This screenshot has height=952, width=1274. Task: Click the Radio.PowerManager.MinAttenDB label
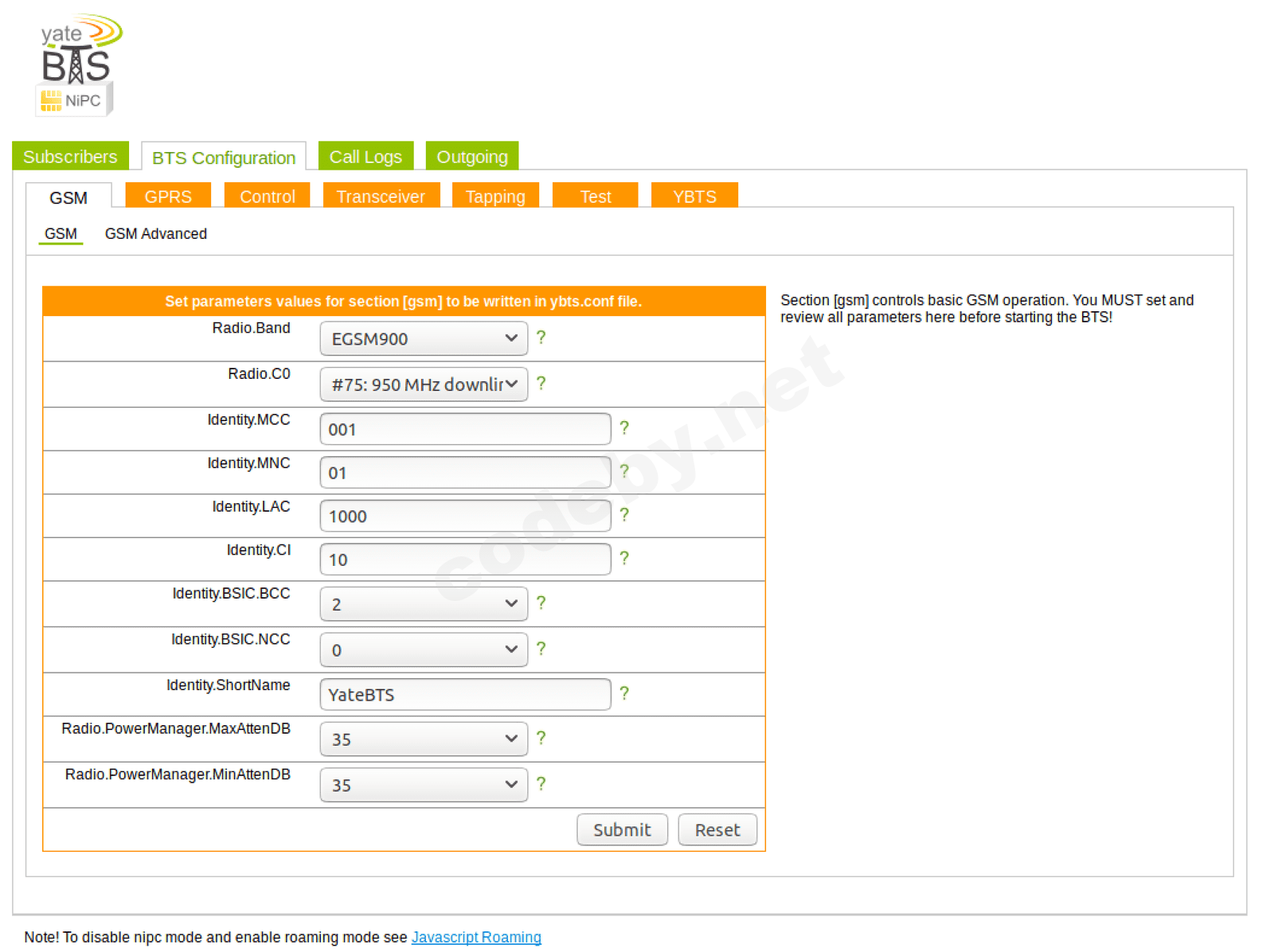(x=178, y=775)
